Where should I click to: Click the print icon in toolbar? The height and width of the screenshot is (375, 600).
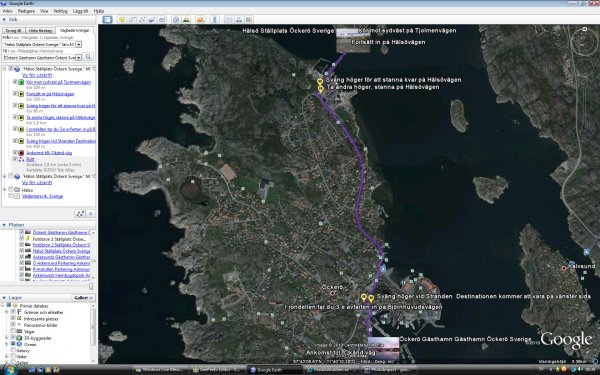click(239, 20)
